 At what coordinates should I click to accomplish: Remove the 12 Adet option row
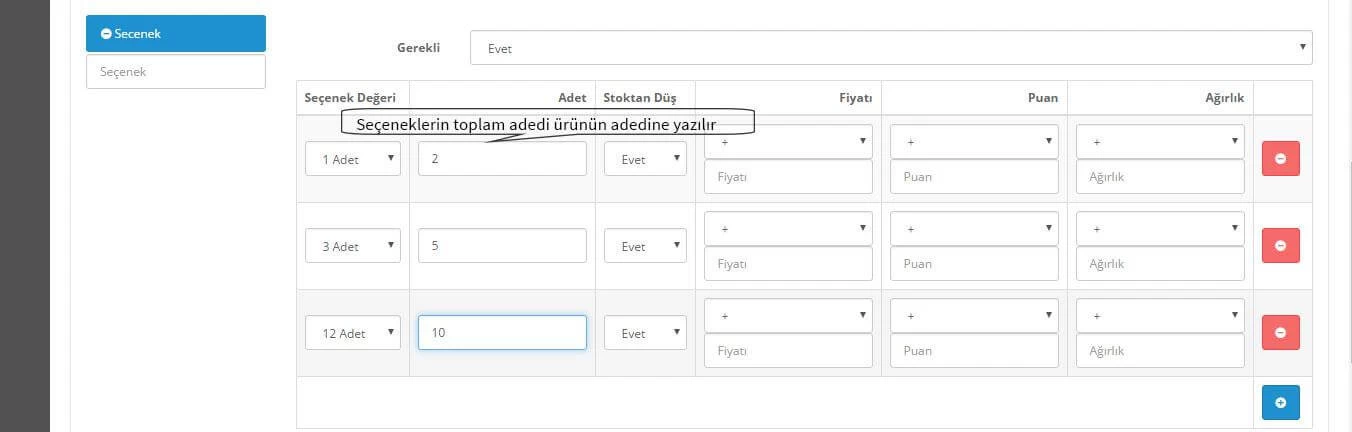[x=1280, y=333]
